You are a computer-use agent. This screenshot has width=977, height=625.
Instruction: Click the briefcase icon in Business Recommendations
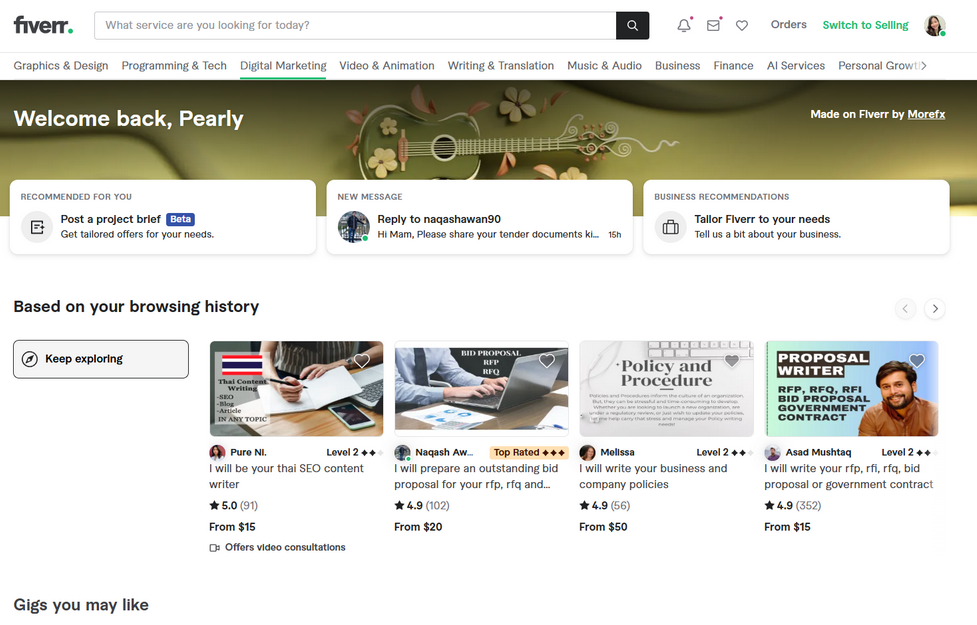pyautogui.click(x=670, y=227)
